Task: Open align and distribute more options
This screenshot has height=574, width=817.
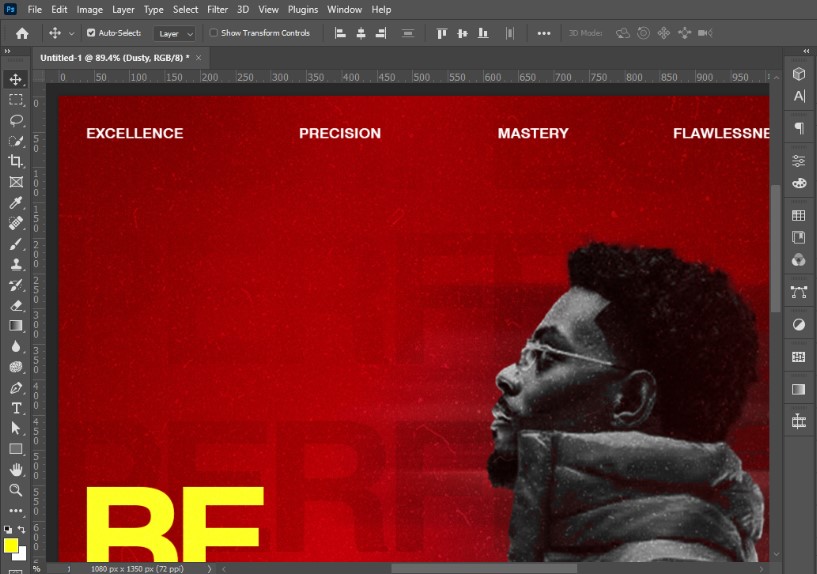Action: [x=544, y=33]
